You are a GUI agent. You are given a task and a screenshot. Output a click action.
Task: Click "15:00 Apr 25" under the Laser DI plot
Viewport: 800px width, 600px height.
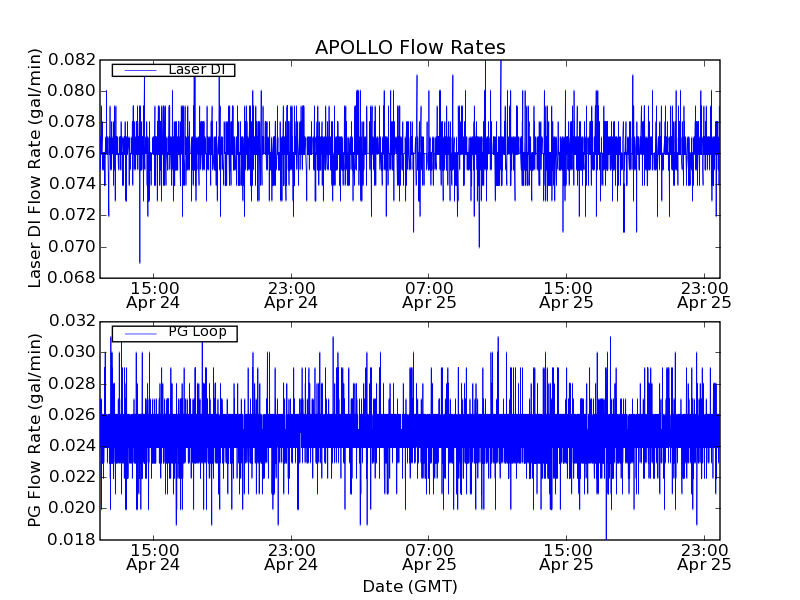click(x=566, y=295)
